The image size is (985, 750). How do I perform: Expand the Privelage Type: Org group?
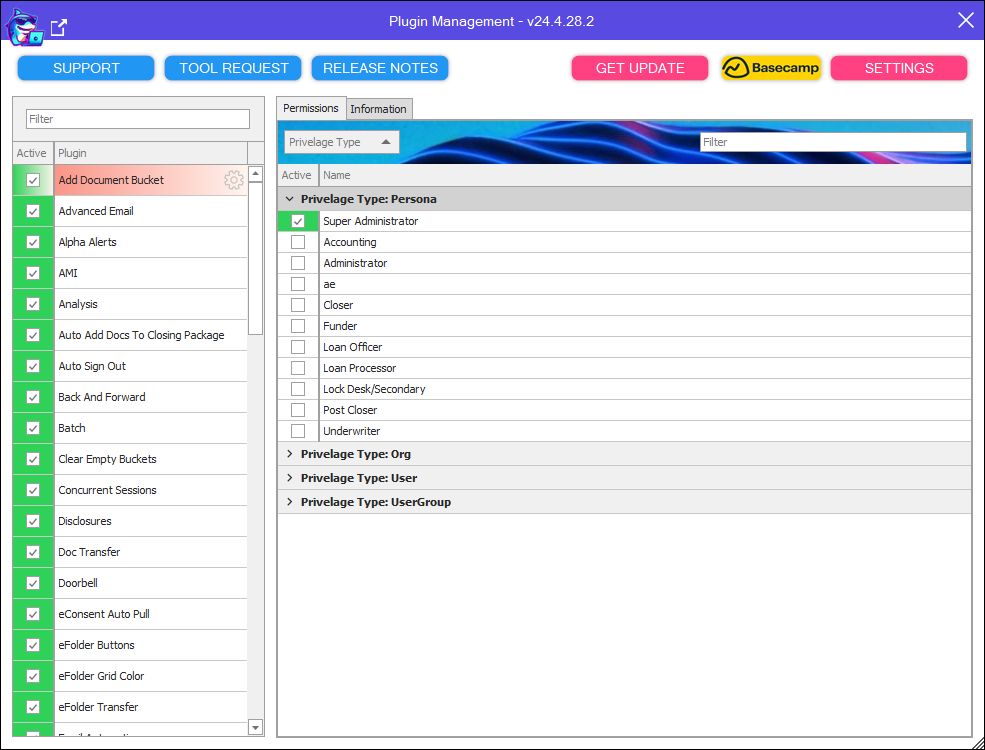tap(290, 454)
